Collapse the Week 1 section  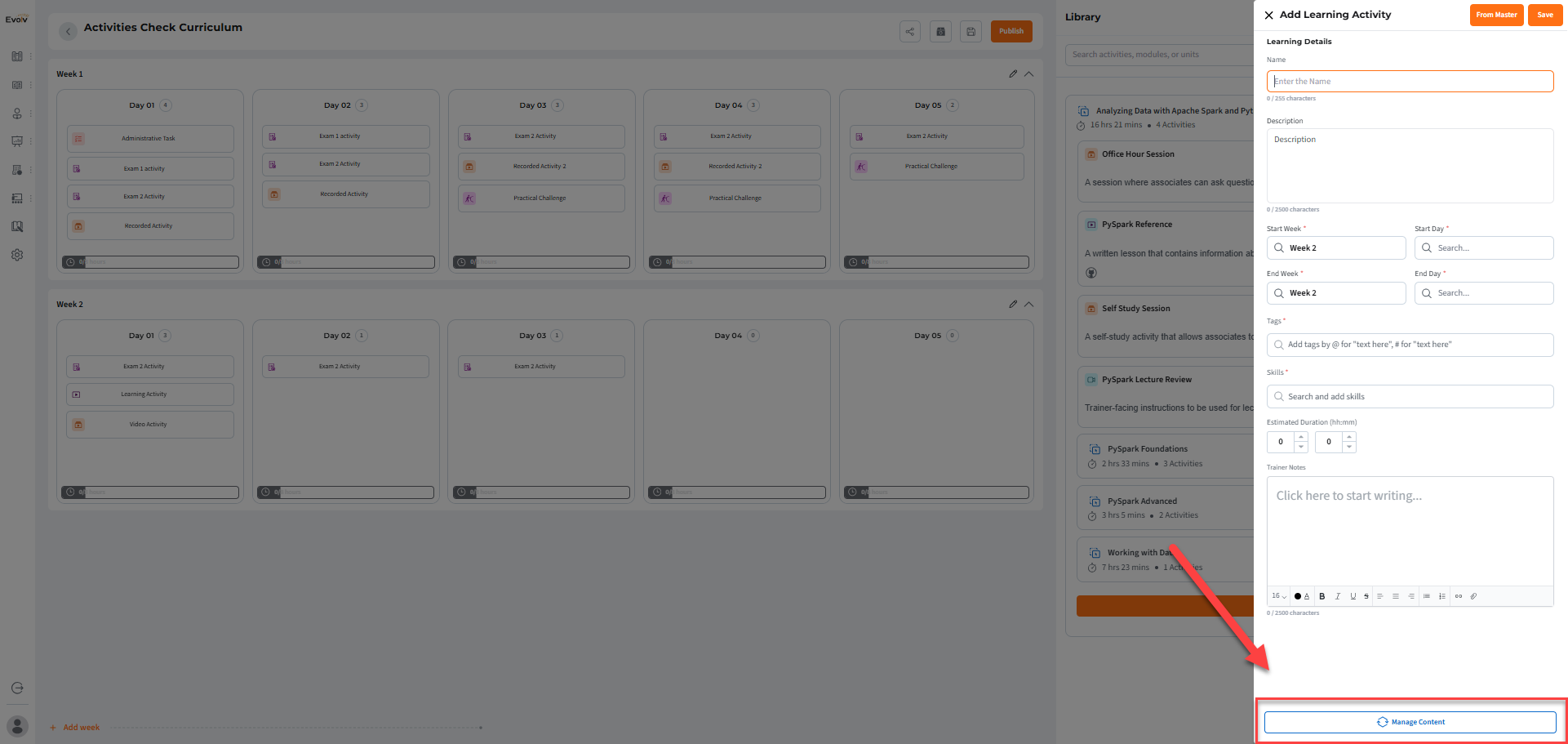pyautogui.click(x=1029, y=74)
